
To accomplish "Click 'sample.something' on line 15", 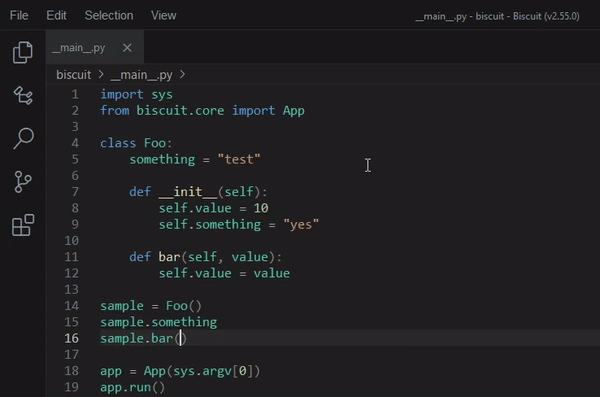I will (158, 322).
